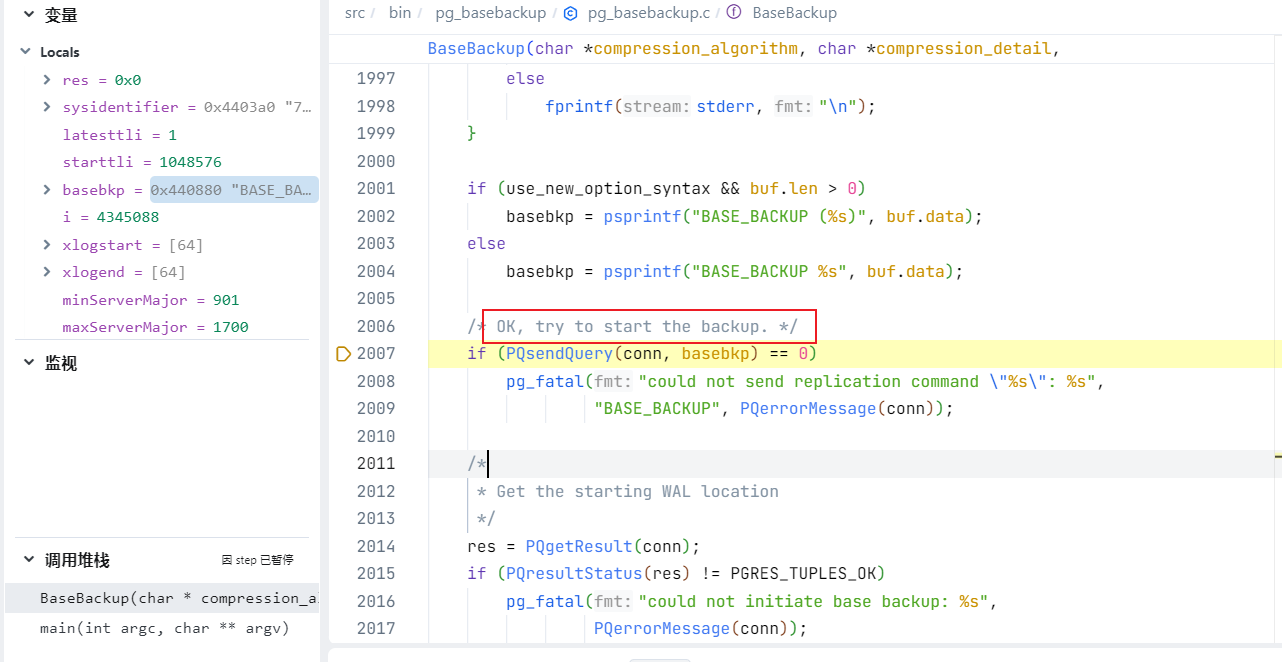Select the i = 4345088 variable

(x=110, y=217)
